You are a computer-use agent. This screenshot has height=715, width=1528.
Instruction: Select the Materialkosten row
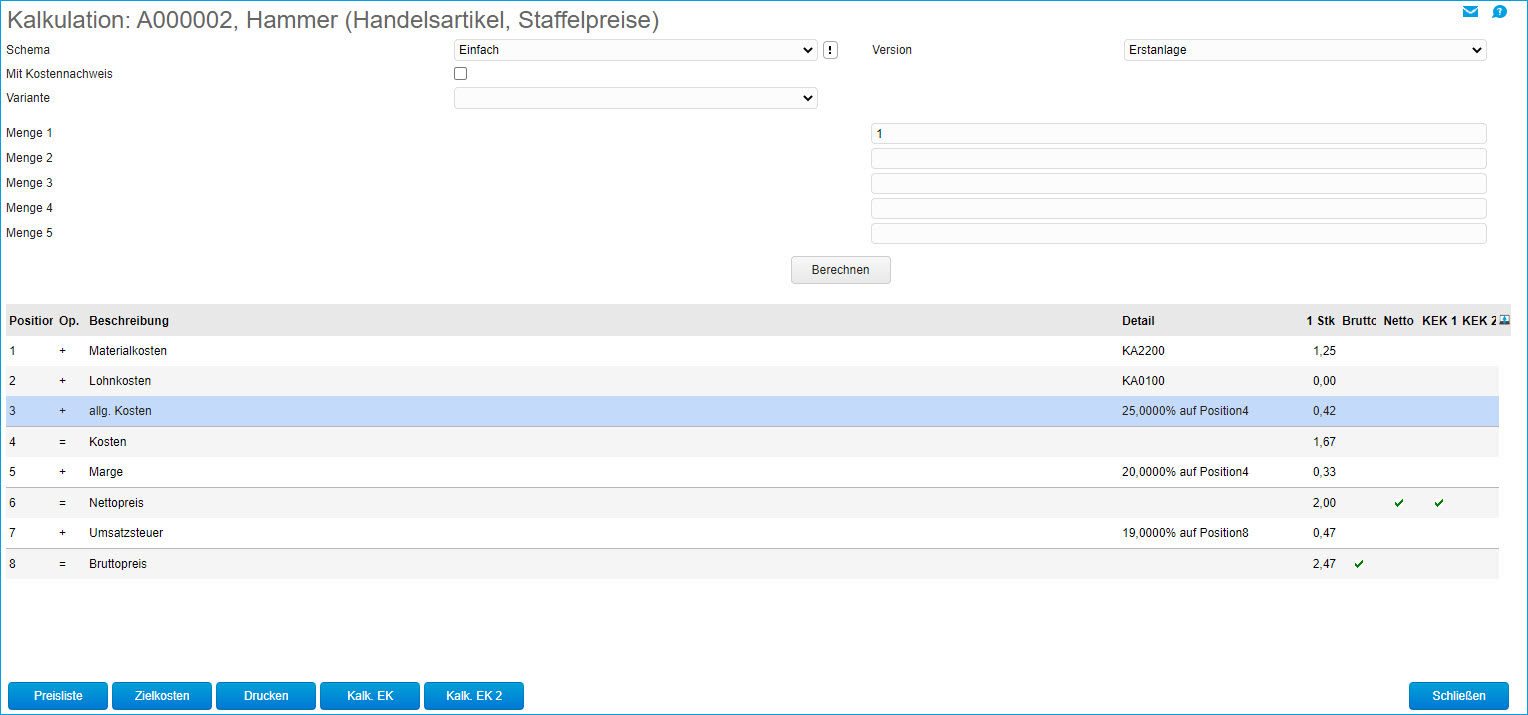[752, 351]
